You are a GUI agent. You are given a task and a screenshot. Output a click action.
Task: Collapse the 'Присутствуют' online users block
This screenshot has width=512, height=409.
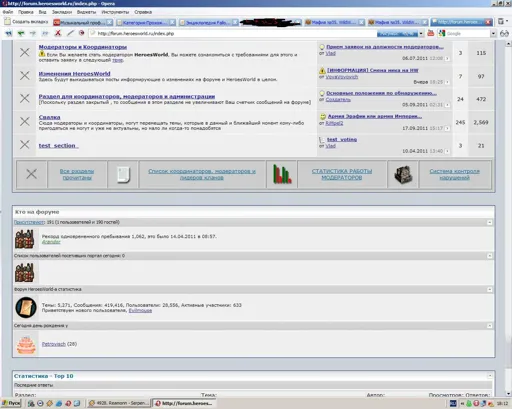(489, 222)
